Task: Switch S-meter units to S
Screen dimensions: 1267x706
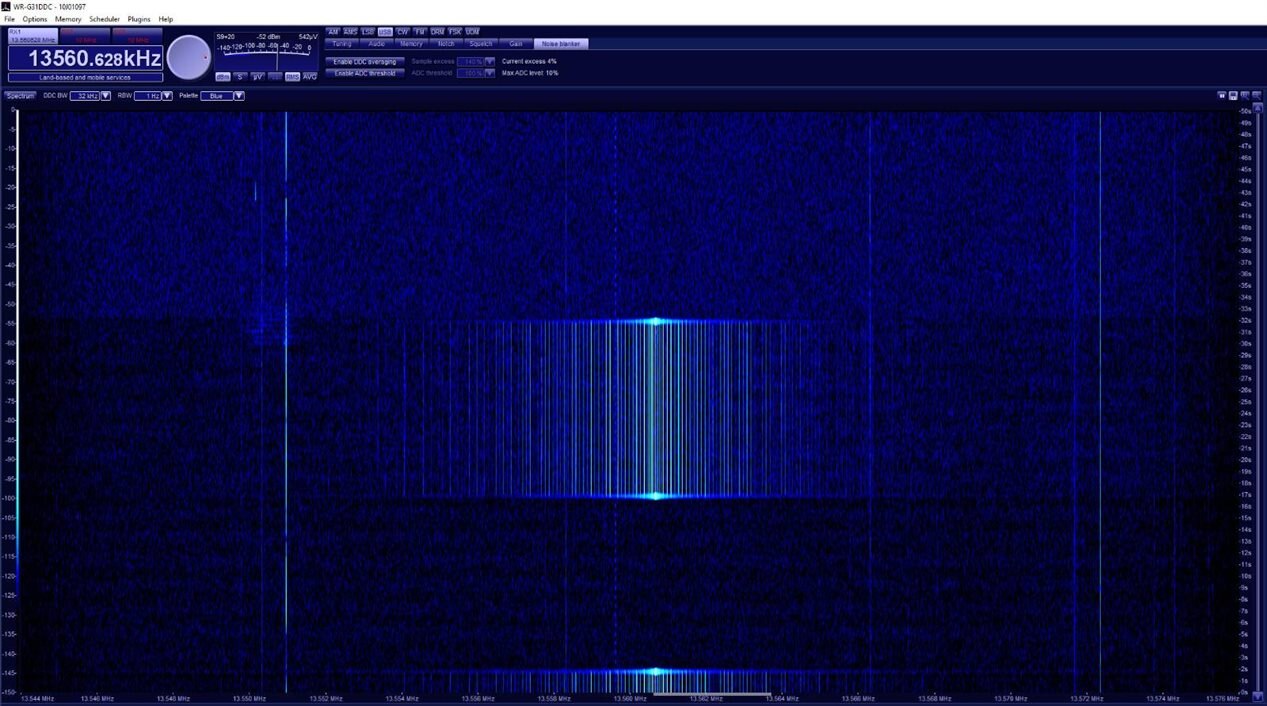Action: coord(240,77)
